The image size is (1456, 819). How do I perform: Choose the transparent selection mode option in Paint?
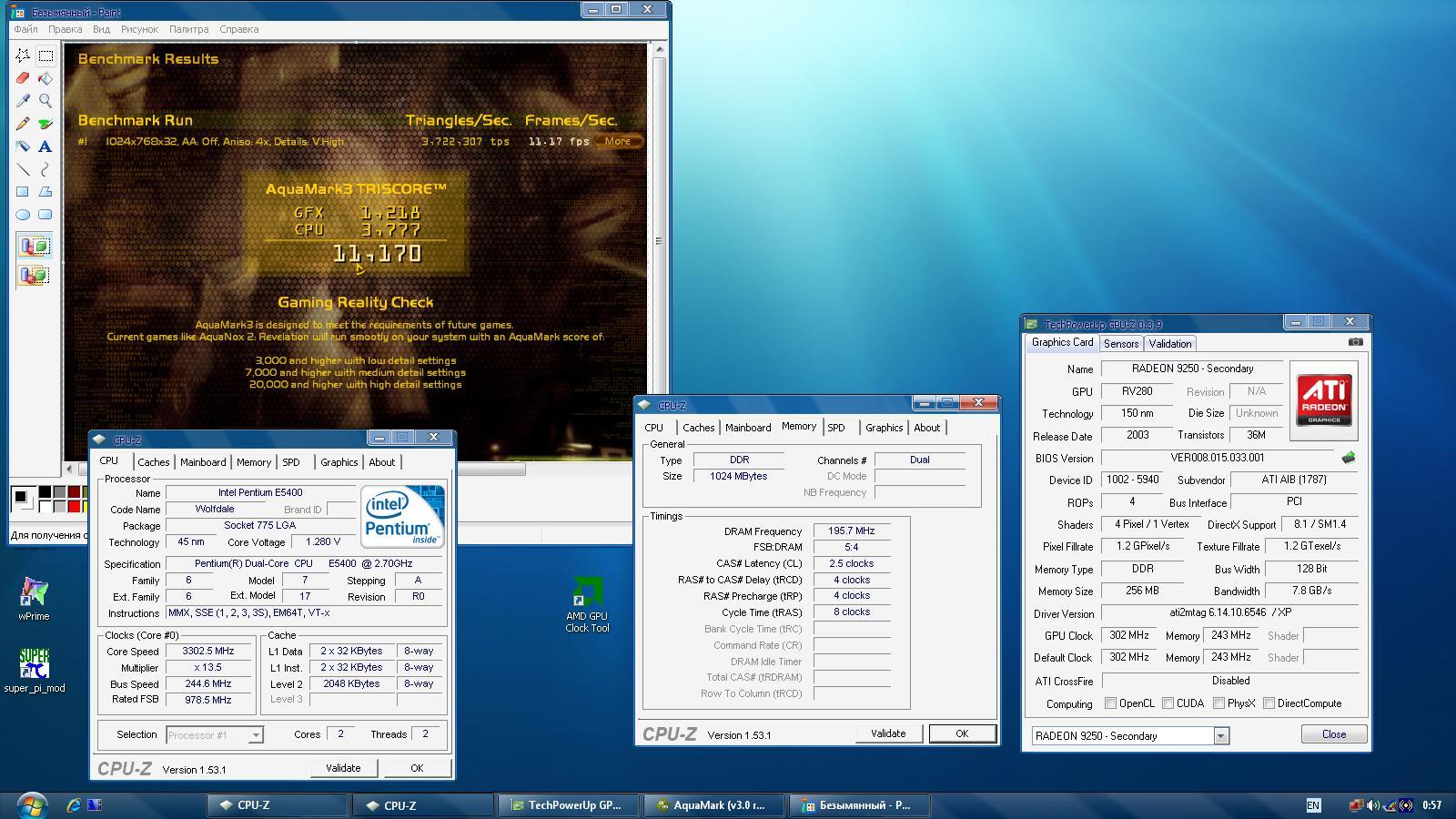tap(35, 274)
